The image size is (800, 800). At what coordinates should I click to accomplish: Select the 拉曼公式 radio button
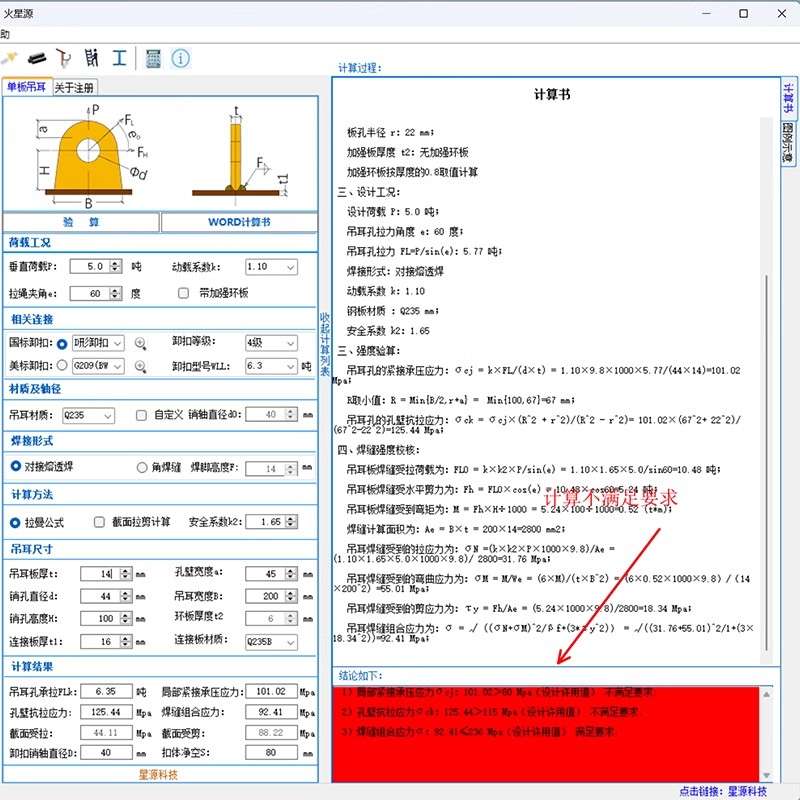point(15,523)
